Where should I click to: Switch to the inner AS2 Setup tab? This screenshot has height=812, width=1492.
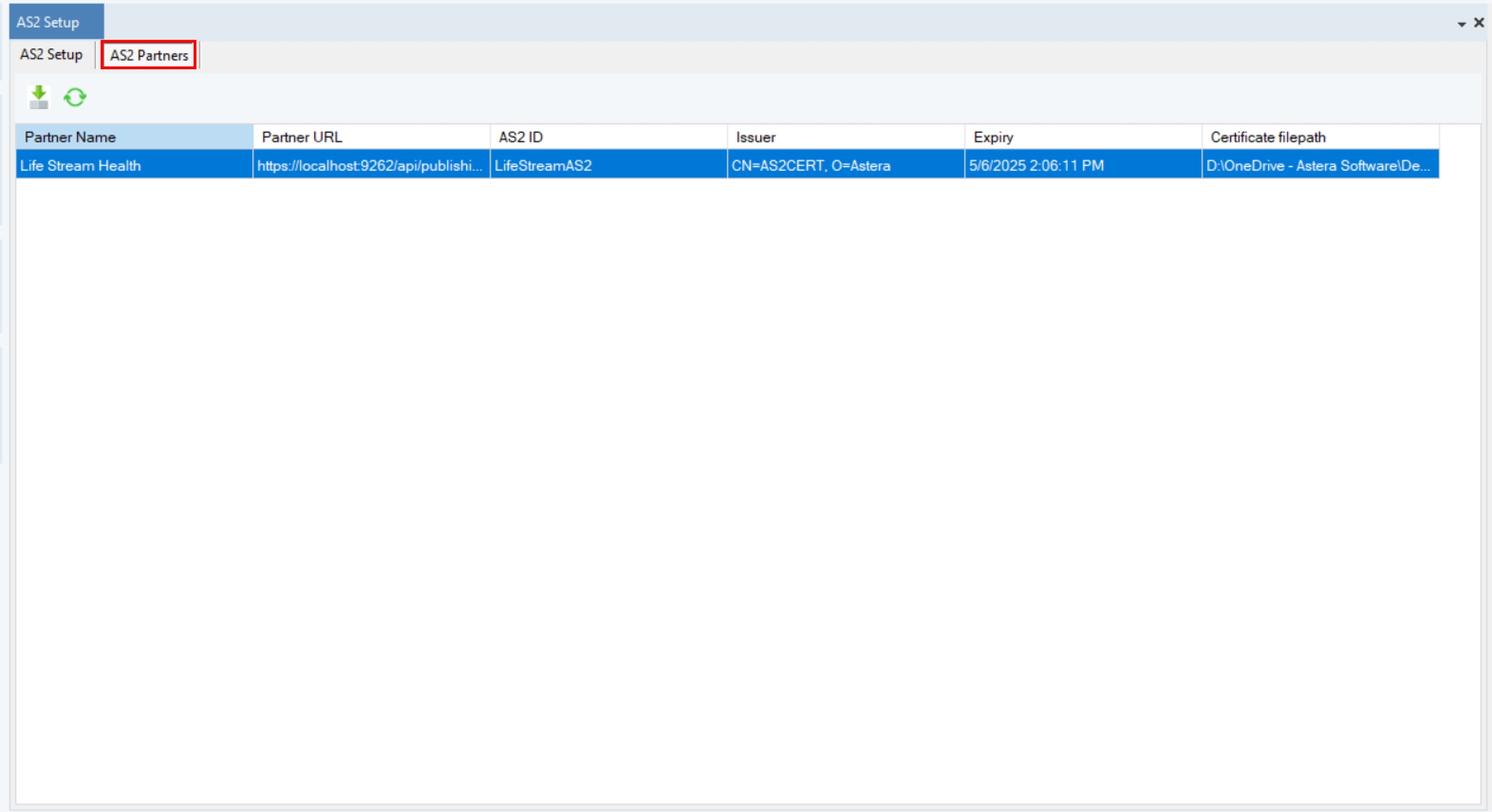[51, 54]
